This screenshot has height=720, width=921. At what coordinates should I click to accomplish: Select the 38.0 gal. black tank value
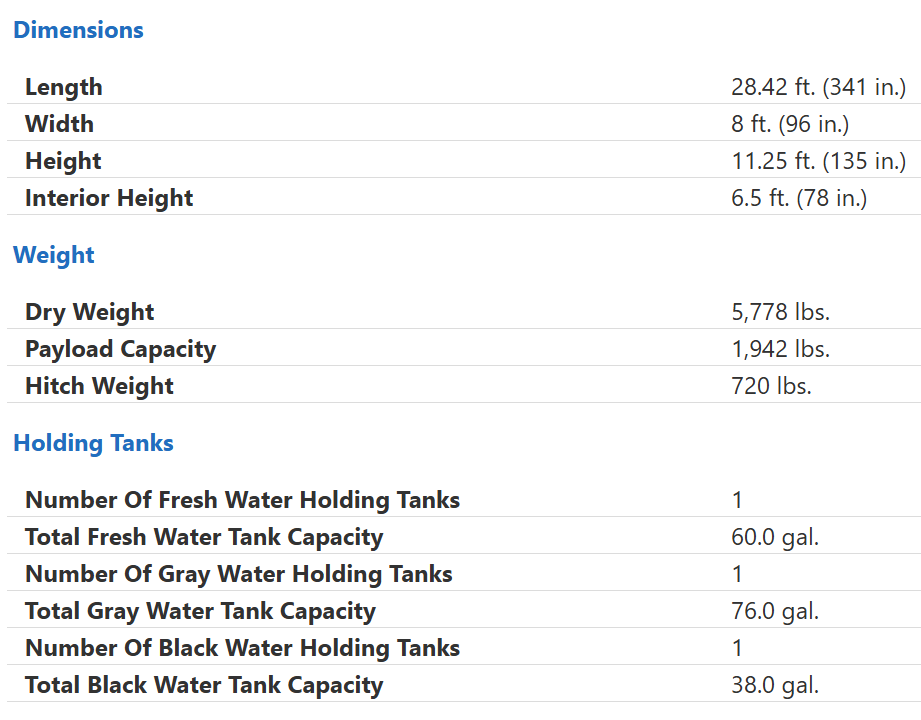pos(775,685)
